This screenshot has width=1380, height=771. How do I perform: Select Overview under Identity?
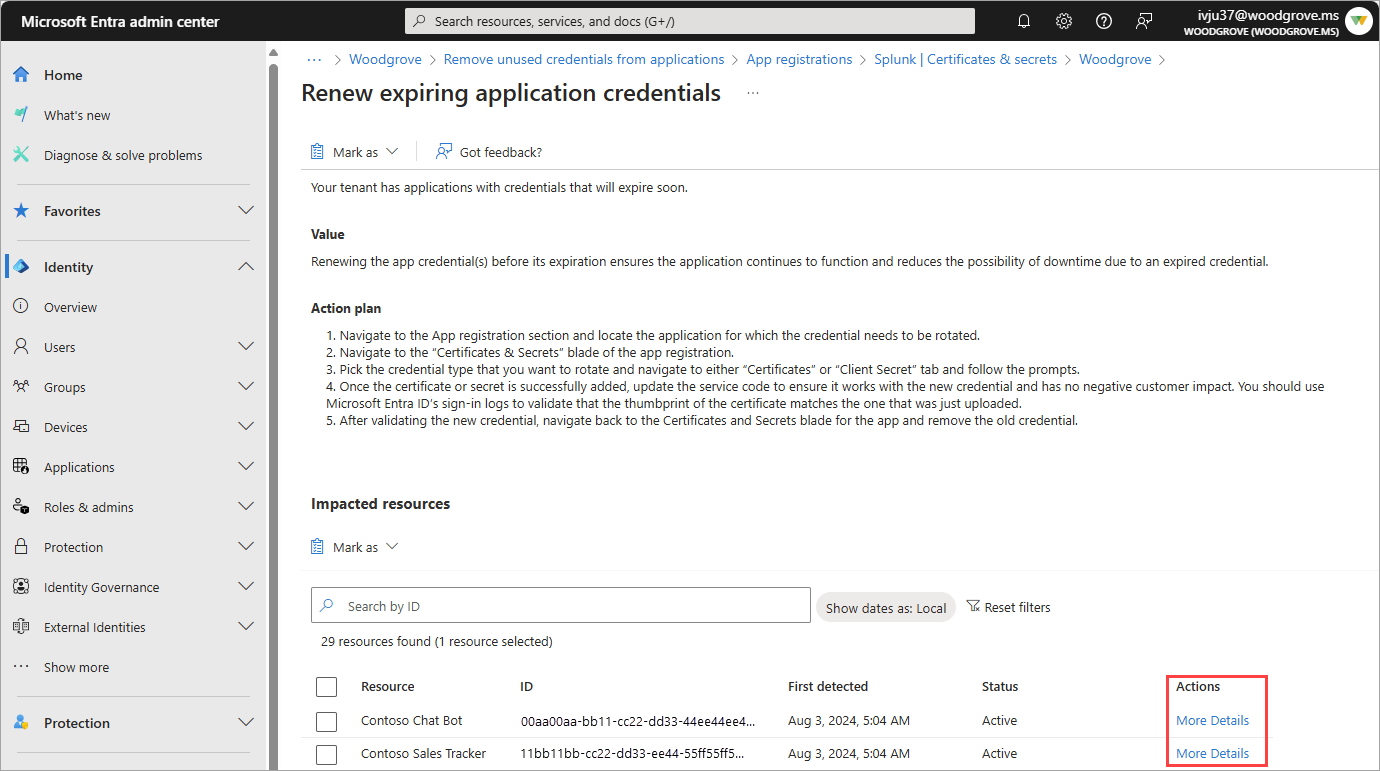70,307
